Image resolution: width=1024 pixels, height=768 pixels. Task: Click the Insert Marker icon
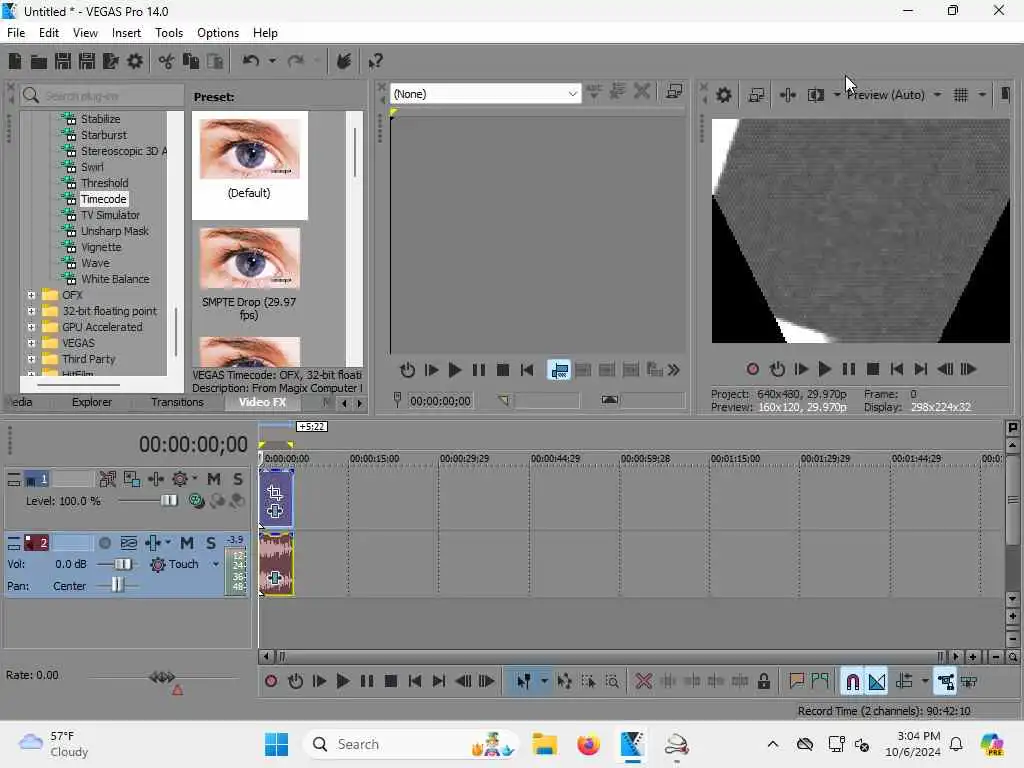(796, 682)
